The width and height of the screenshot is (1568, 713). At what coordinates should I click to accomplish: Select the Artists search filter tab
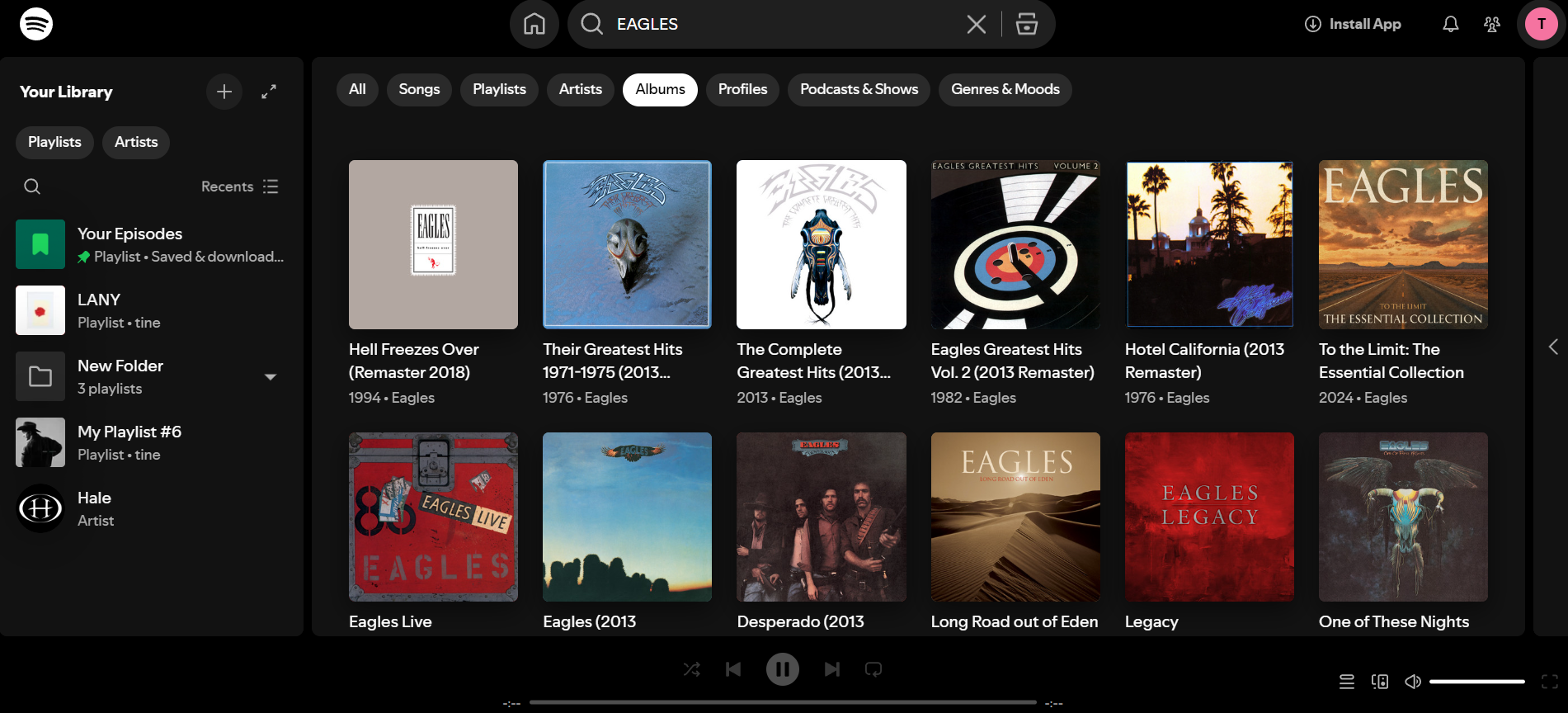(x=581, y=89)
